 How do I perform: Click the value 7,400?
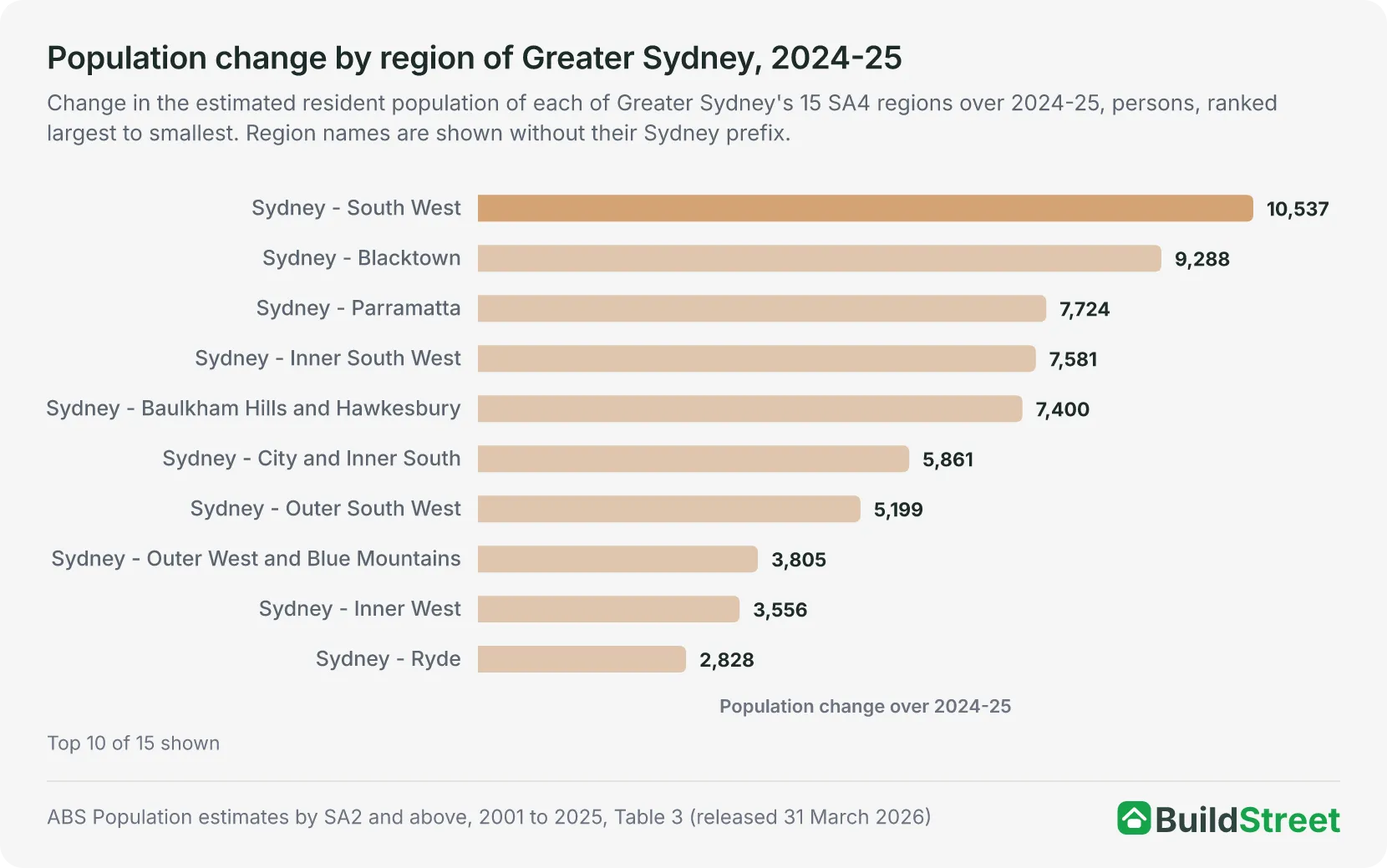(1063, 409)
